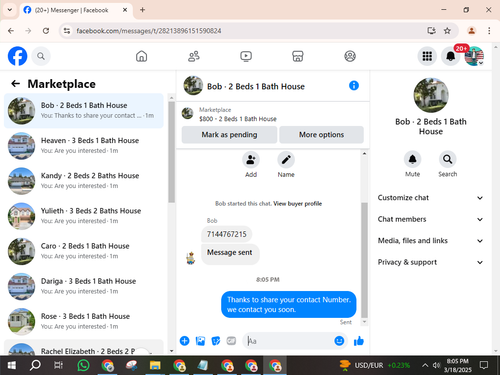The height and width of the screenshot is (375, 500).
Task: Search in conversation magnifier icon
Action: point(447,159)
